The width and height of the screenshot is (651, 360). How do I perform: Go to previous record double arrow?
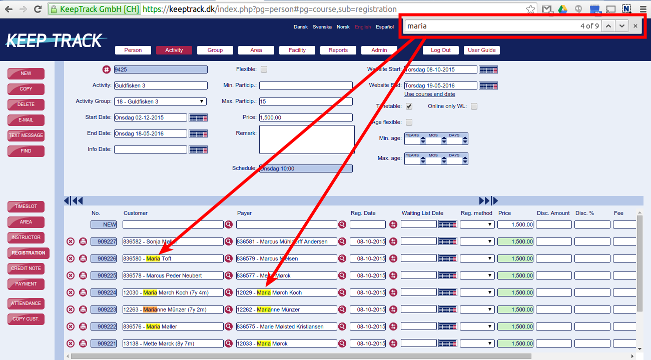78,201
